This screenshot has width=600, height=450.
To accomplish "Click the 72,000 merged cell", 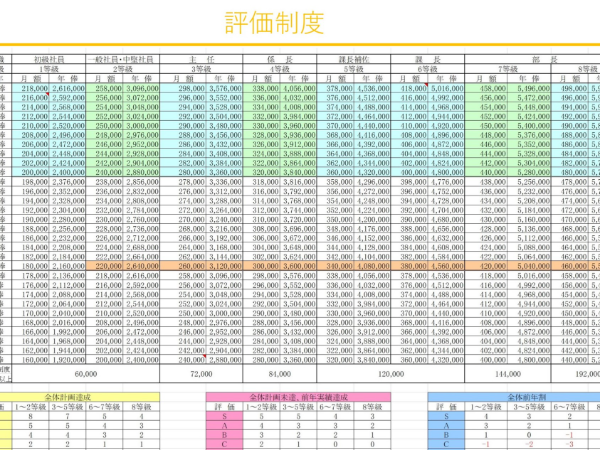I will [201, 374].
